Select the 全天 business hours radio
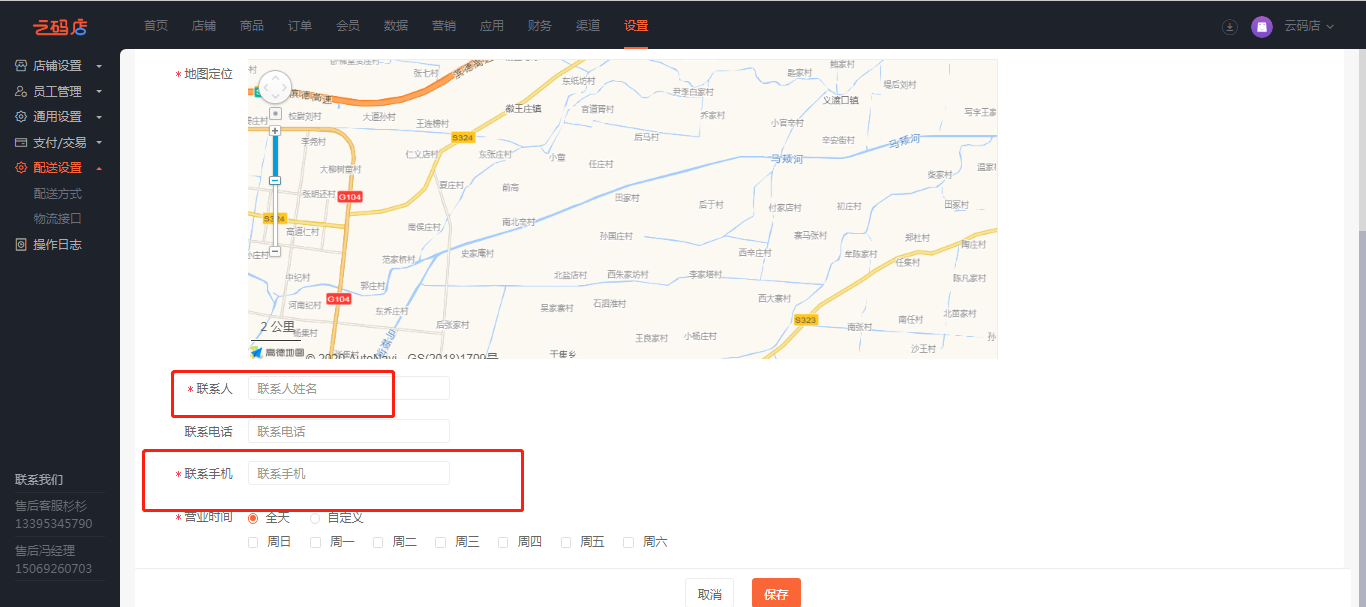This screenshot has height=607, width=1366. pos(253,518)
